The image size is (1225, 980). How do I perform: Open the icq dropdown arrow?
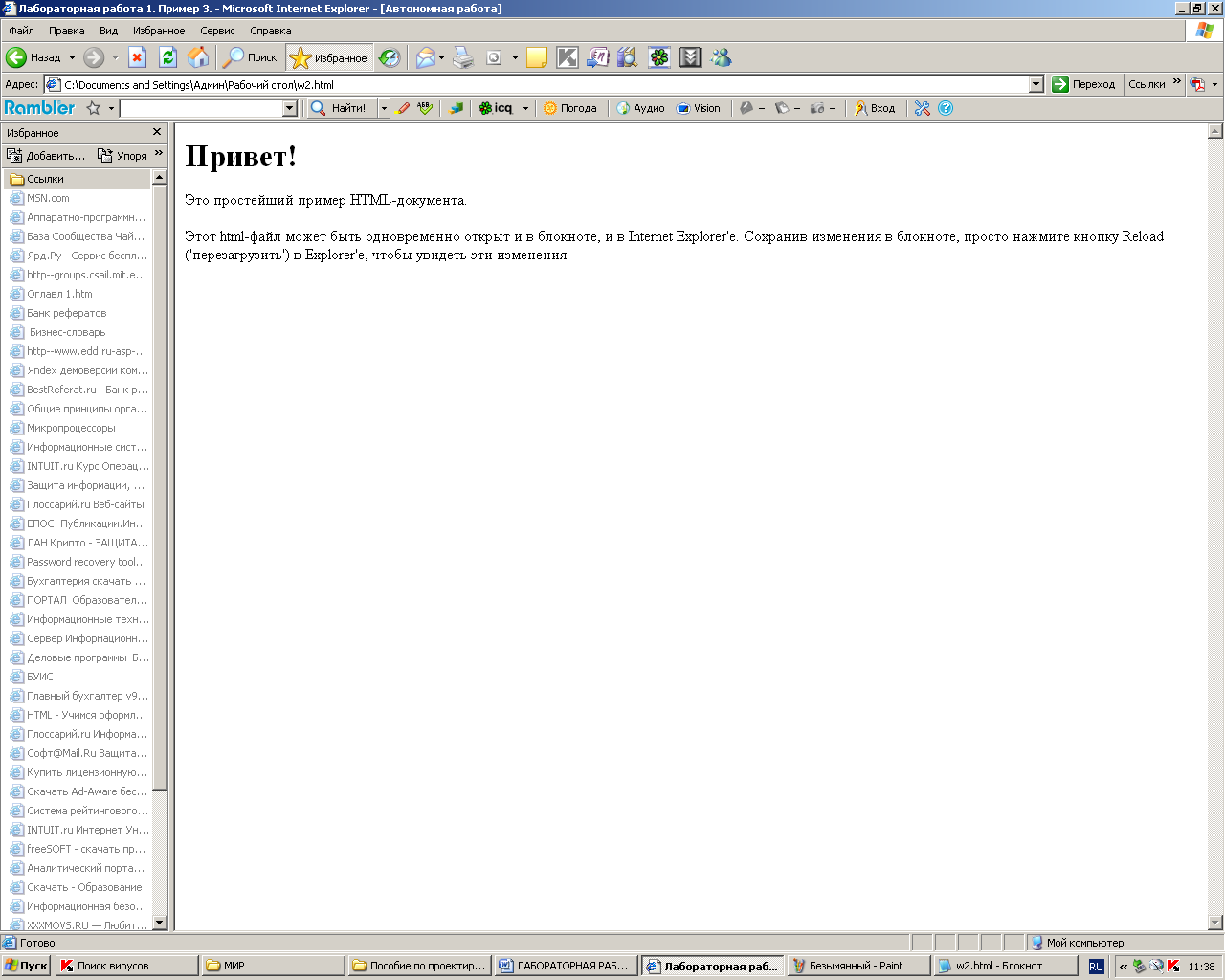(x=525, y=108)
